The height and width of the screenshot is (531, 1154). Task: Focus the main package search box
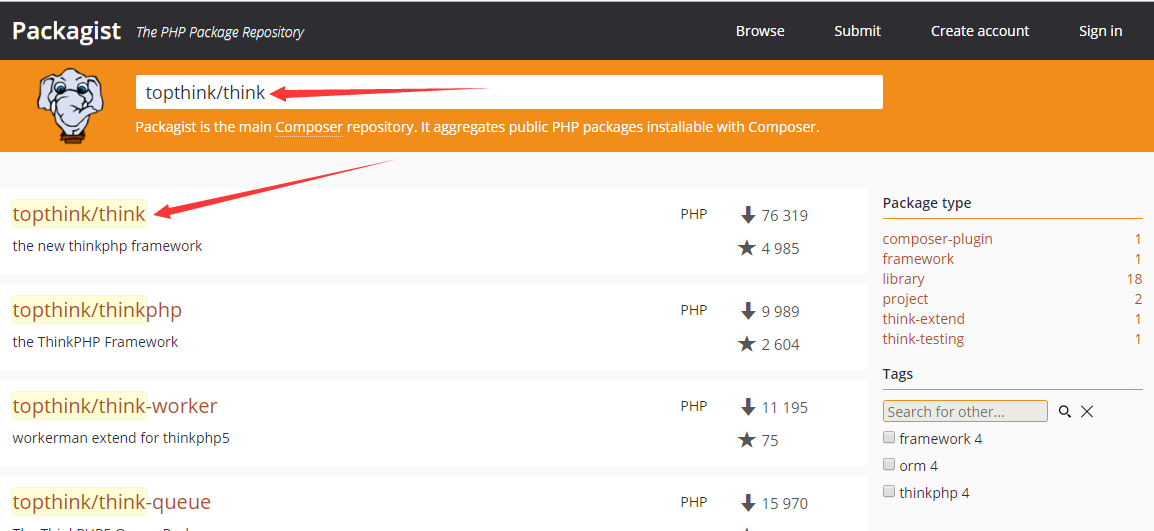pyautogui.click(x=509, y=92)
